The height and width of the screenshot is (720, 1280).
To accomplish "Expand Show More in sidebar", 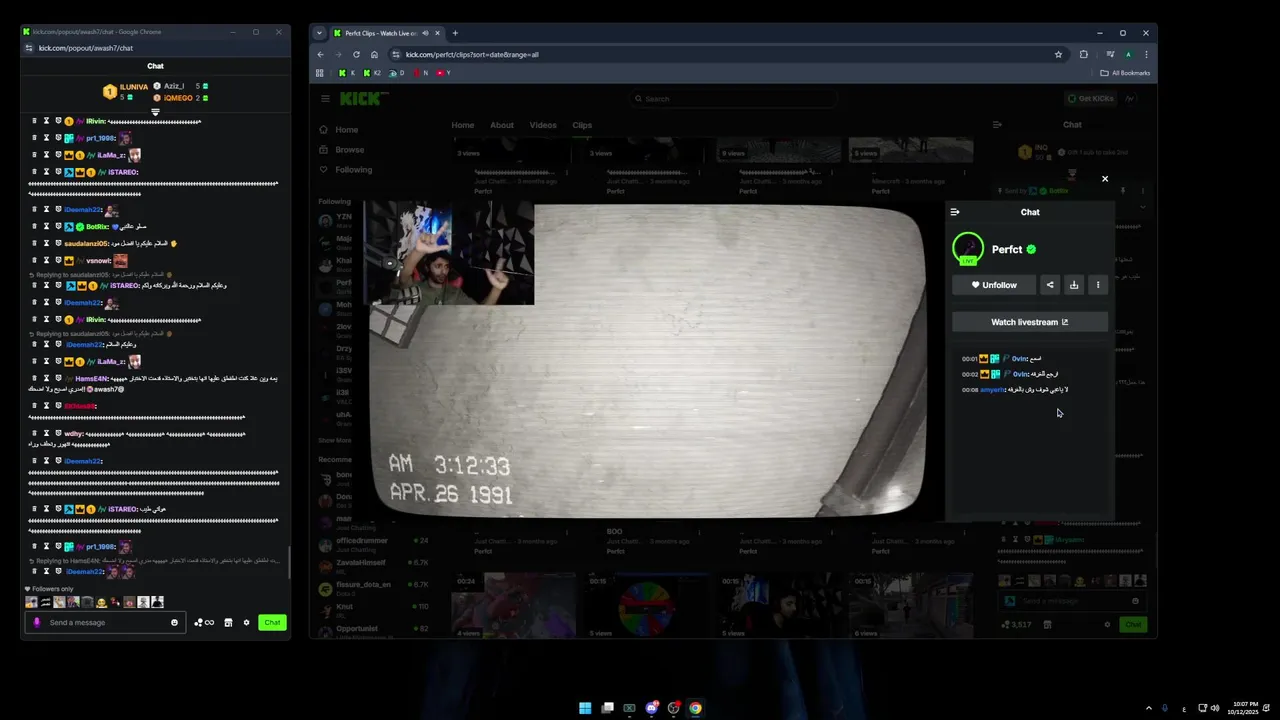I will point(335,440).
